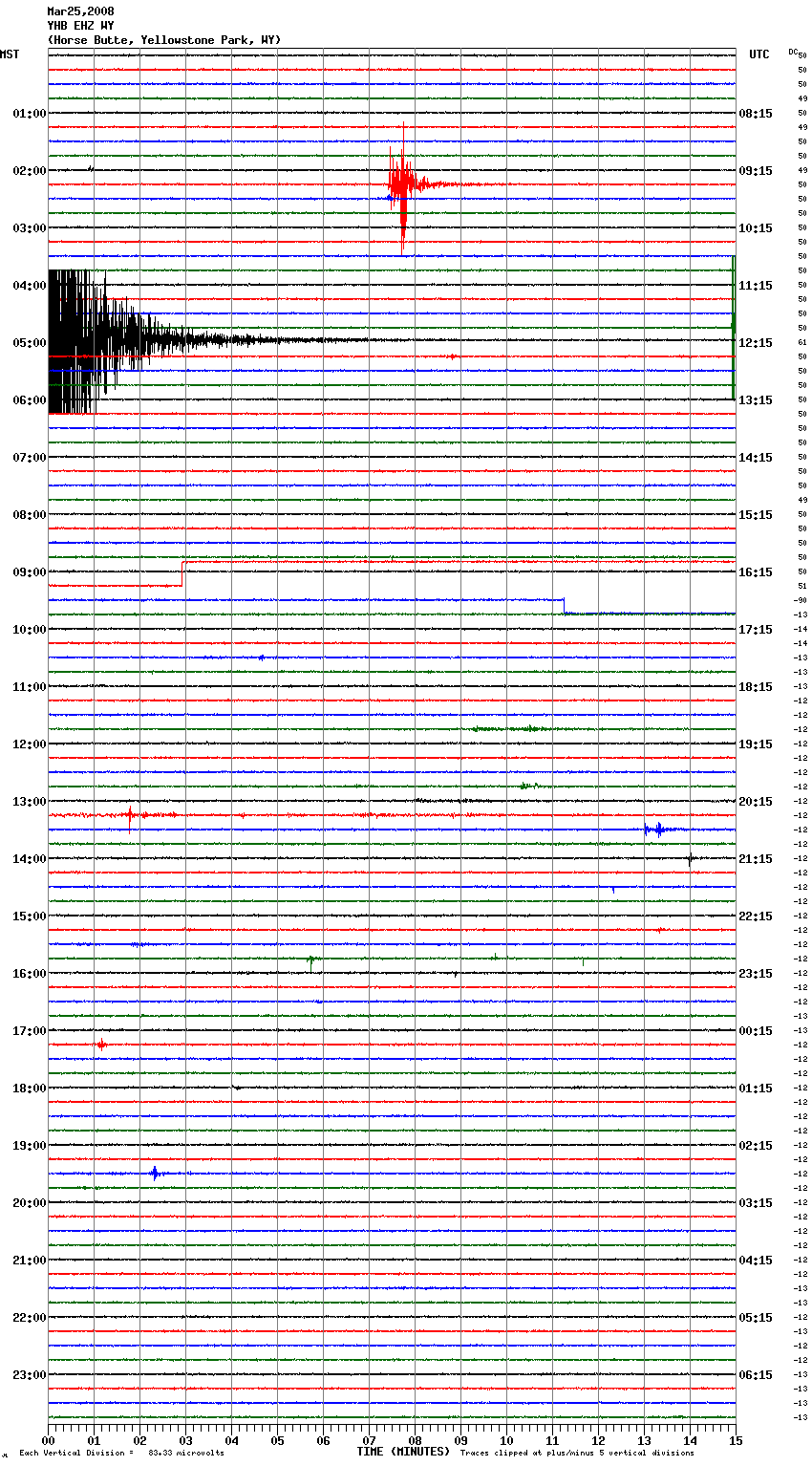
Task: Click the UTC time zone label
Action: (x=759, y=54)
